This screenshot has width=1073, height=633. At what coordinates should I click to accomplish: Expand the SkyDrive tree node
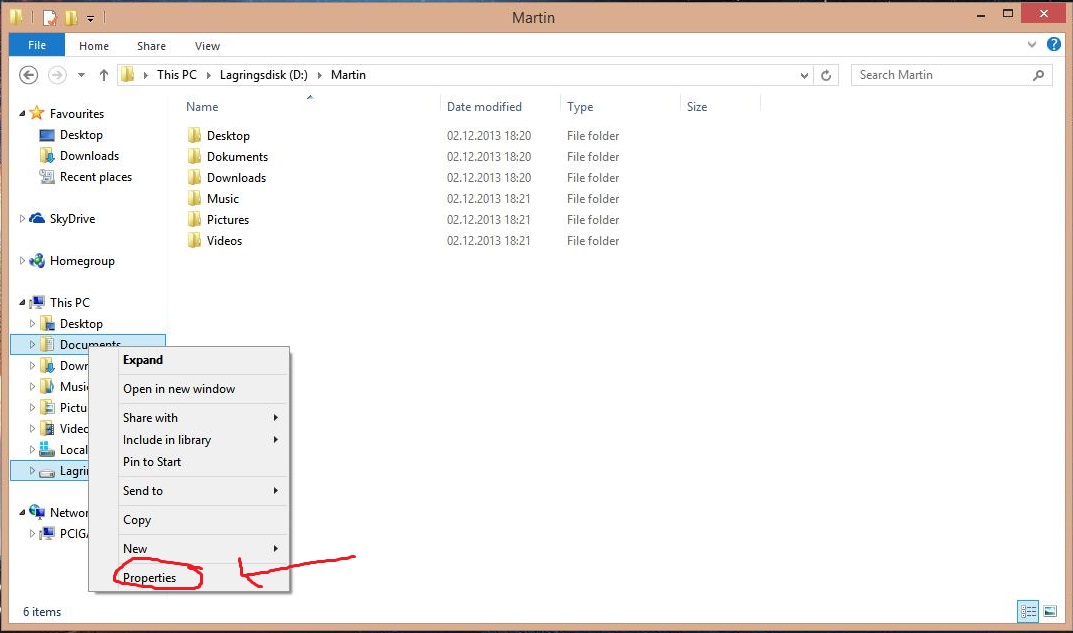22,218
